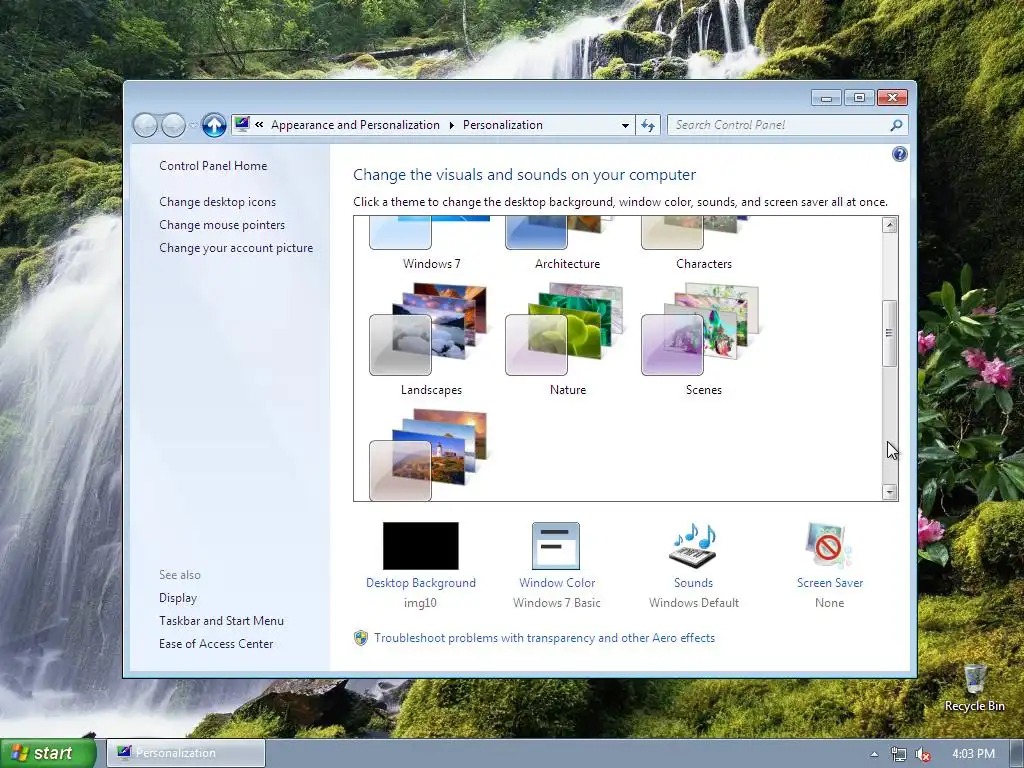
Task: Open the Recycle Bin desktop icon
Action: tap(974, 687)
